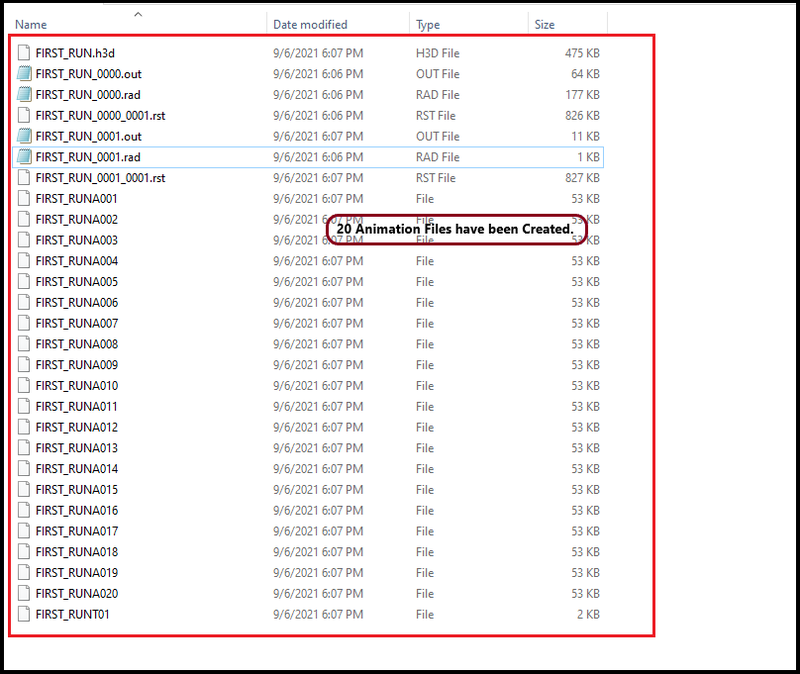The image size is (800, 674).
Task: Click the file icon of FIRST_RUNA006
Action: click(24, 303)
